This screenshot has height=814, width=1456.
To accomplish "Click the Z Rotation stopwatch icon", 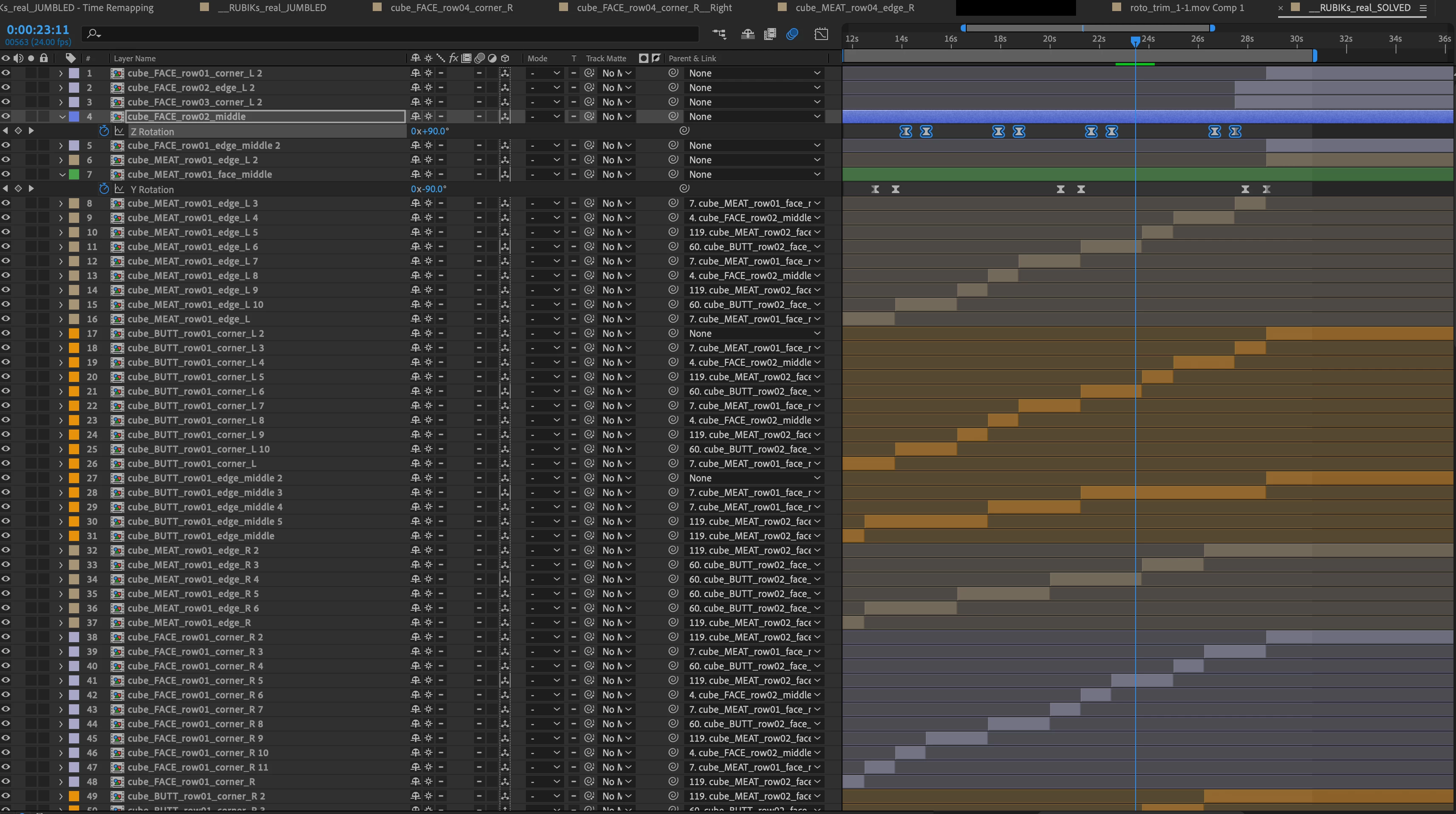I will [x=103, y=131].
